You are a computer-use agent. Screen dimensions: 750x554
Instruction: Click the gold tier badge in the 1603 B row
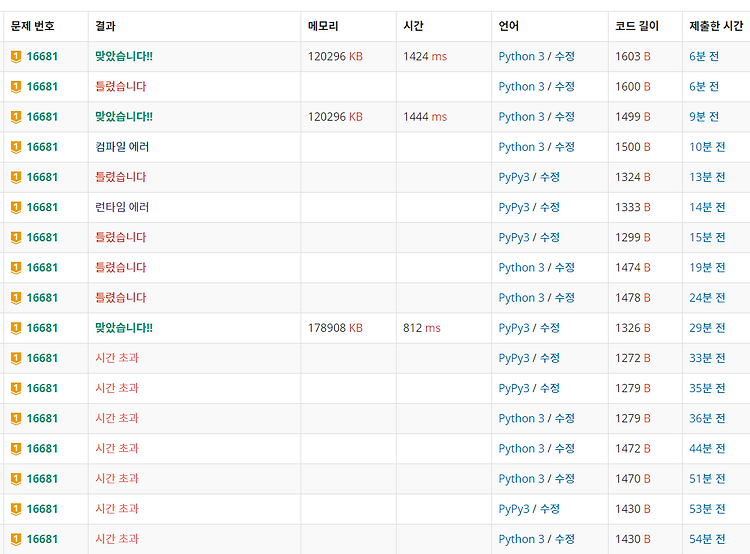pyautogui.click(x=16, y=56)
